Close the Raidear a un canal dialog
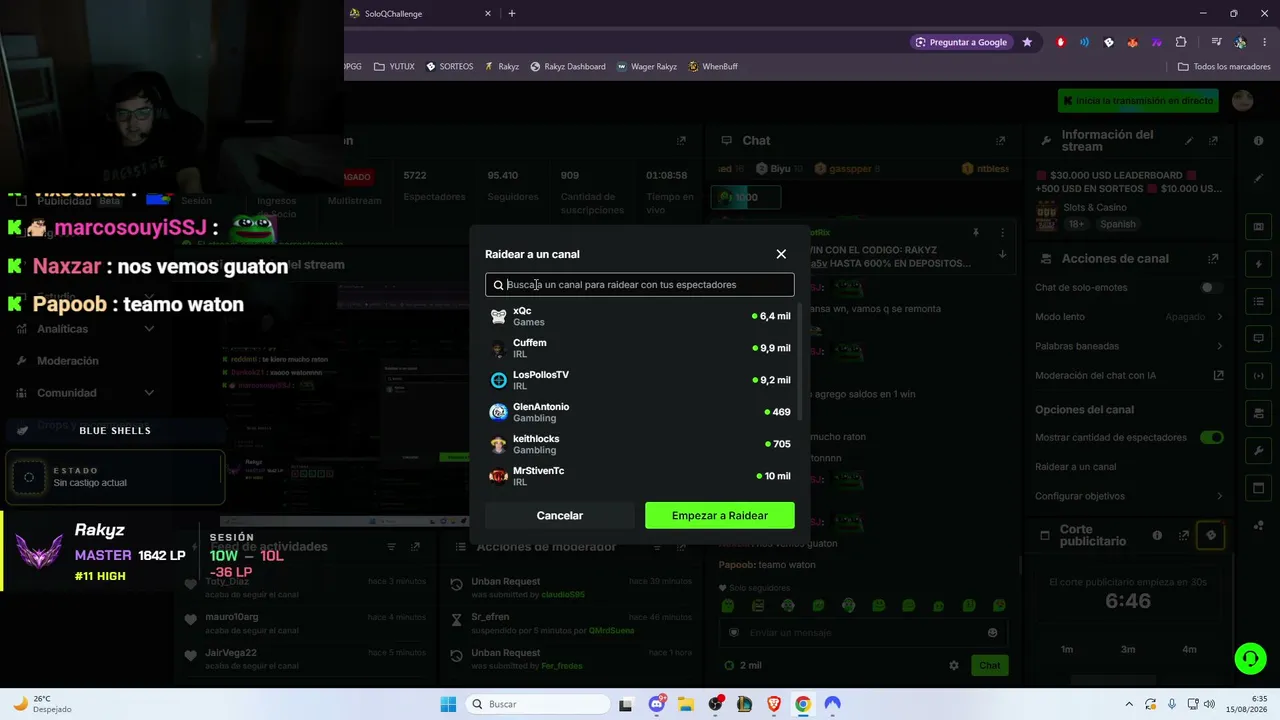 [781, 254]
